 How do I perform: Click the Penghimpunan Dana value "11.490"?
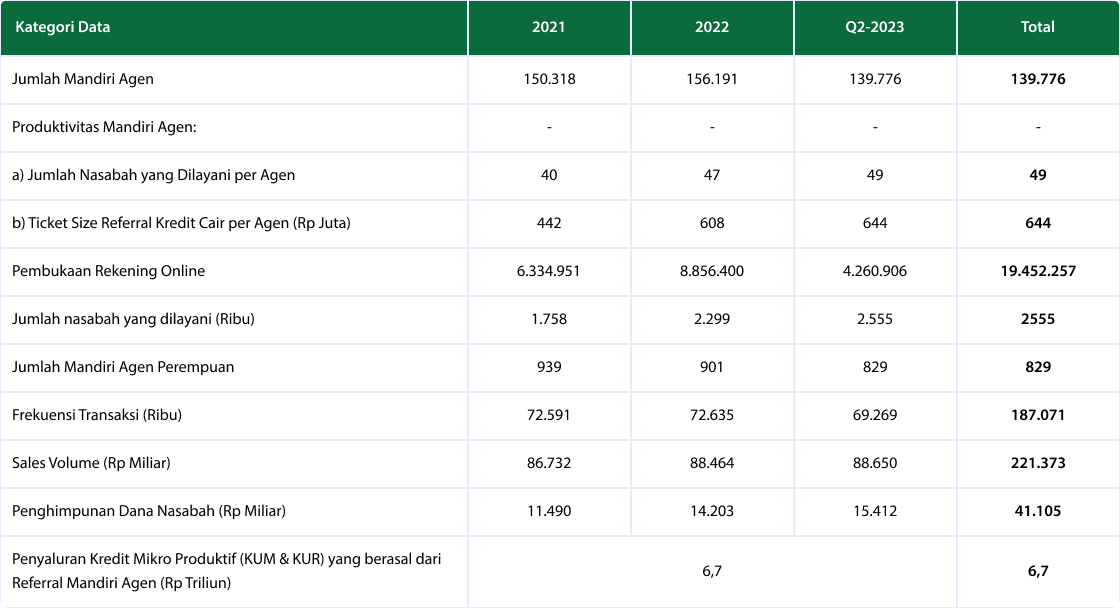coord(549,511)
